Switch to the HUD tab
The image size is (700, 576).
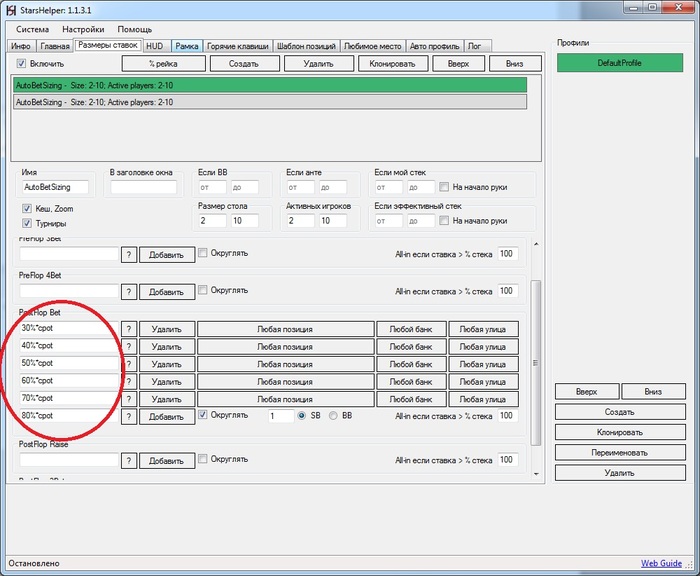155,46
